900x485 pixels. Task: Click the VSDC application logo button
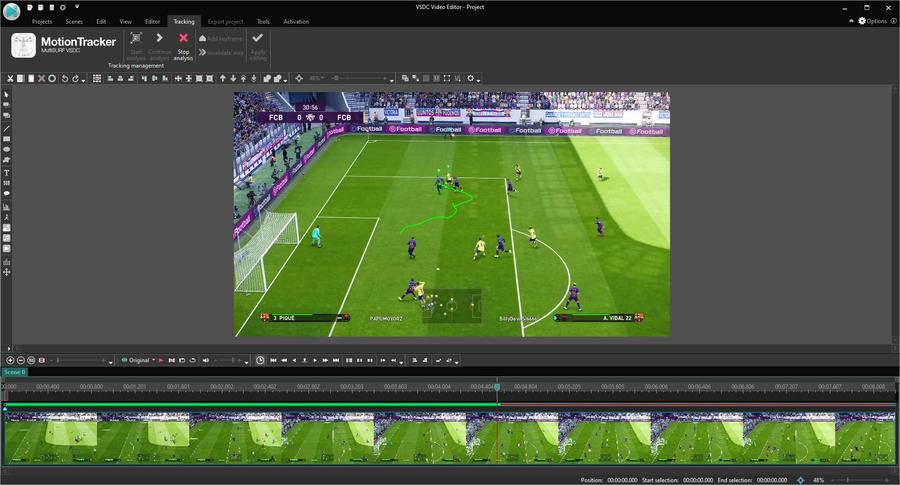pyautogui.click(x=11, y=11)
